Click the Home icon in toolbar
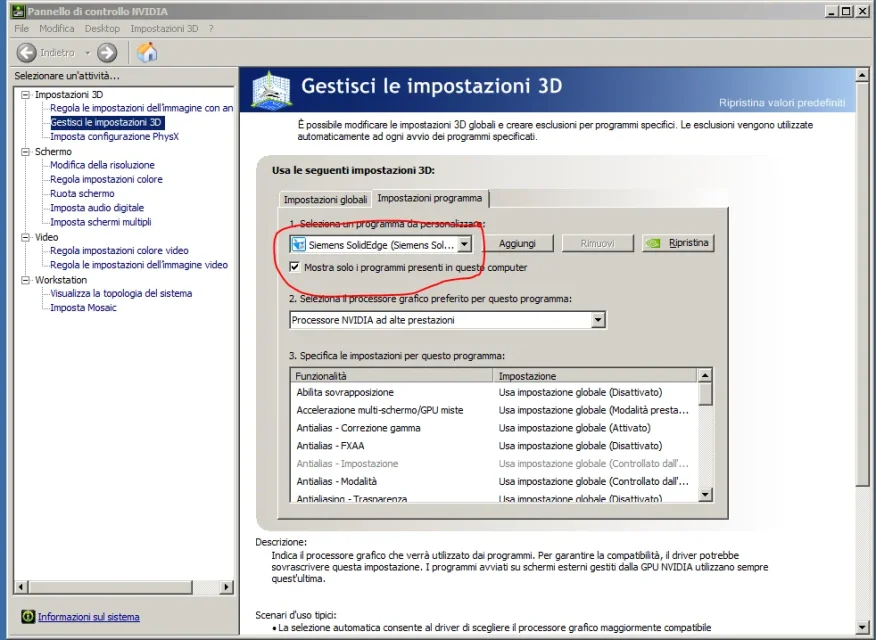876x640 pixels. click(147, 53)
